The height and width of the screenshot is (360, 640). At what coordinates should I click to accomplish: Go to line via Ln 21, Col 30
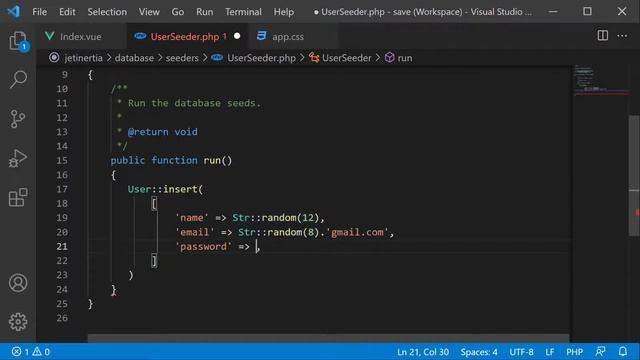click(x=423, y=351)
